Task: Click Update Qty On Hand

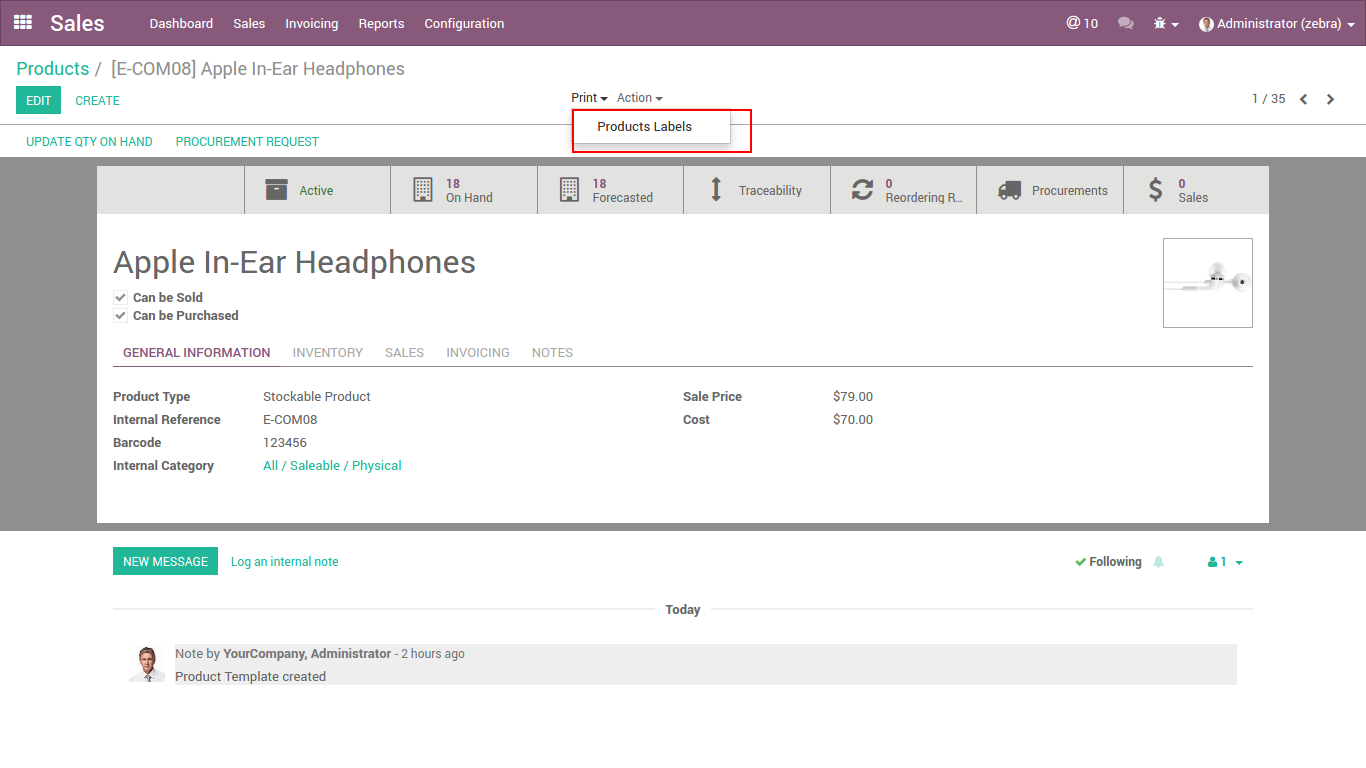Action: click(89, 142)
